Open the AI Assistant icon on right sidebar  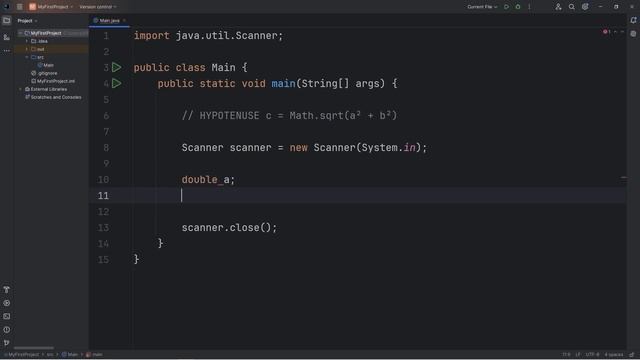633,34
